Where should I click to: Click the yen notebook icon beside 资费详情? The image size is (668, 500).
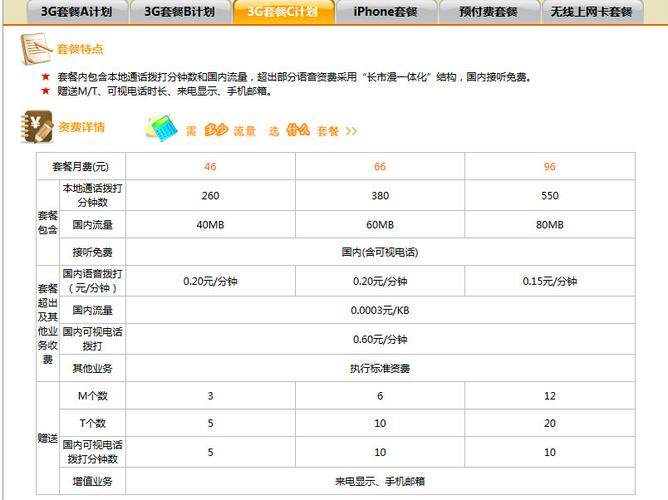[x=37, y=126]
